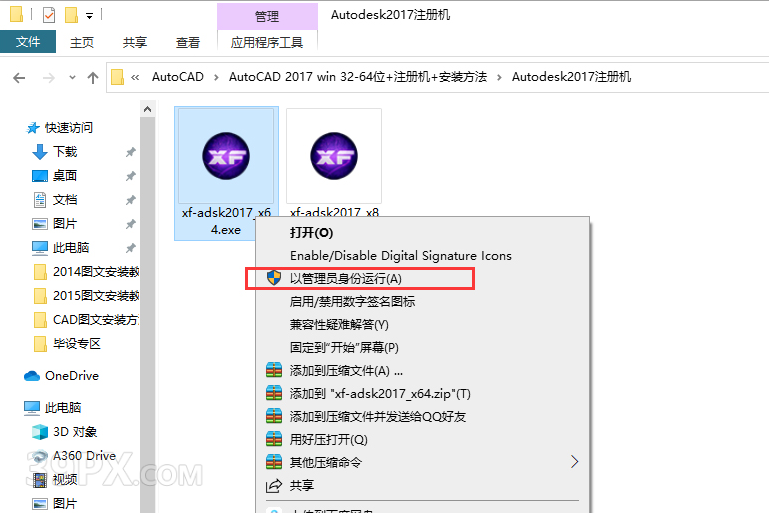Open 文档 in quick access
The image size is (769, 513).
65,200
